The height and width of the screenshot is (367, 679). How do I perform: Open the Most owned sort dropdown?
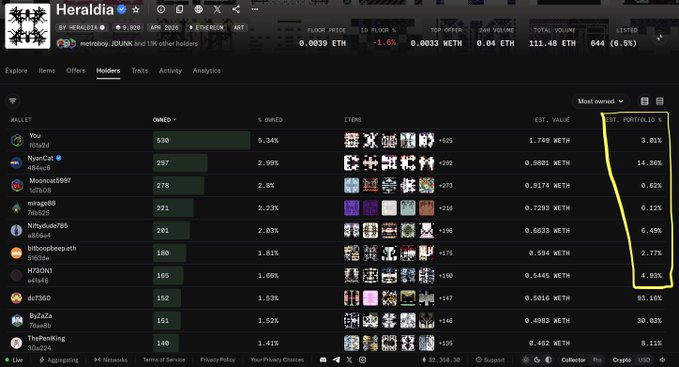coord(600,101)
